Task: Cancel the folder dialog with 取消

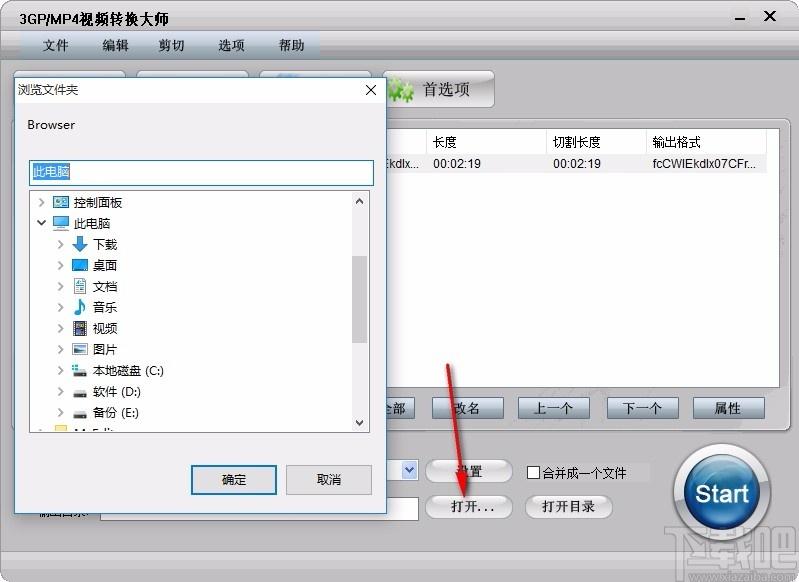Action: pos(329,480)
